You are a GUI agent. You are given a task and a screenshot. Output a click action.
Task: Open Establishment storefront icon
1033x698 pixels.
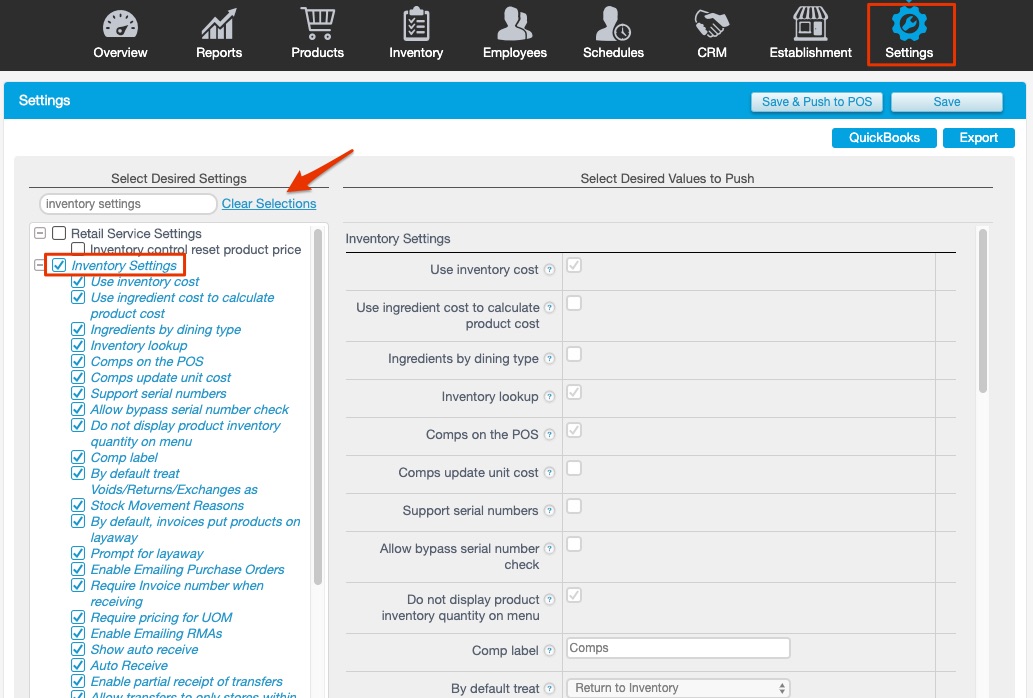tap(810, 24)
